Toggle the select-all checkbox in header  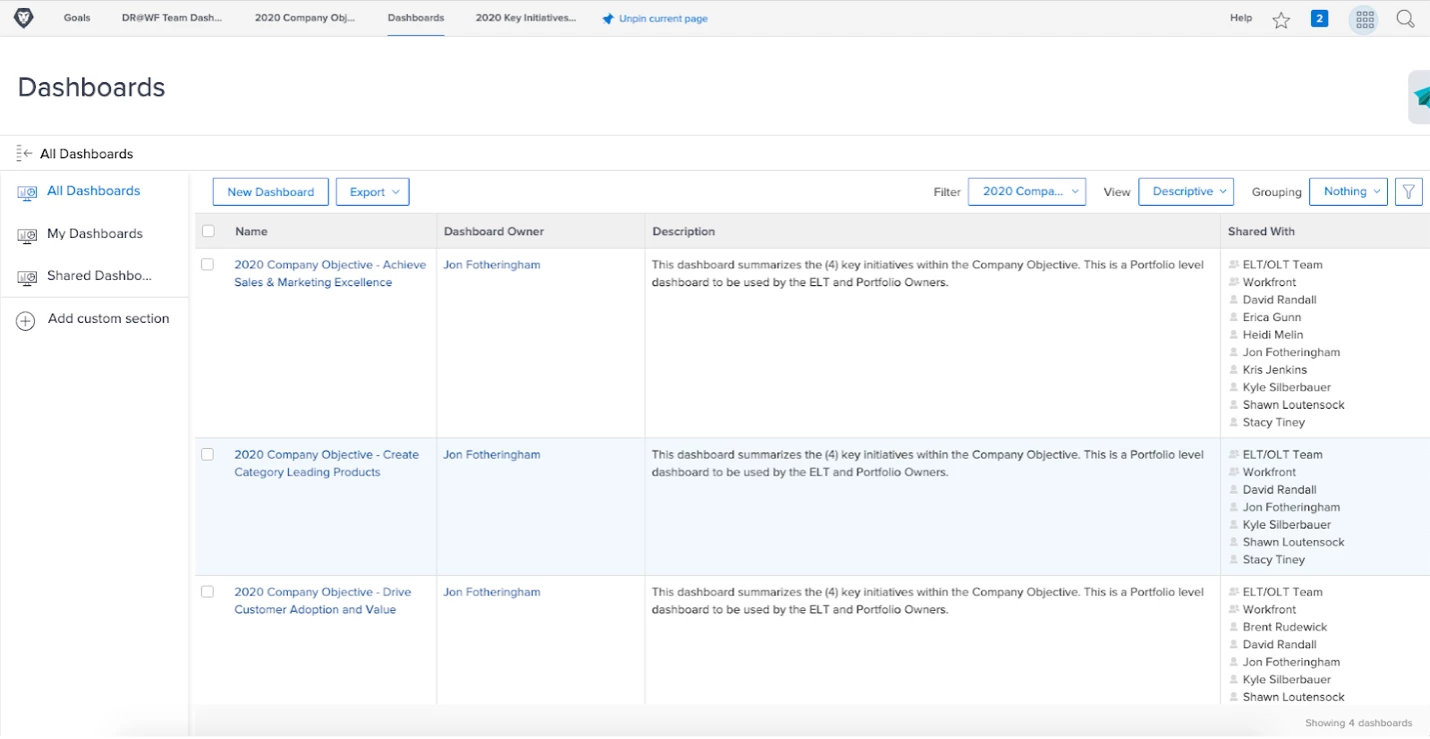208,231
